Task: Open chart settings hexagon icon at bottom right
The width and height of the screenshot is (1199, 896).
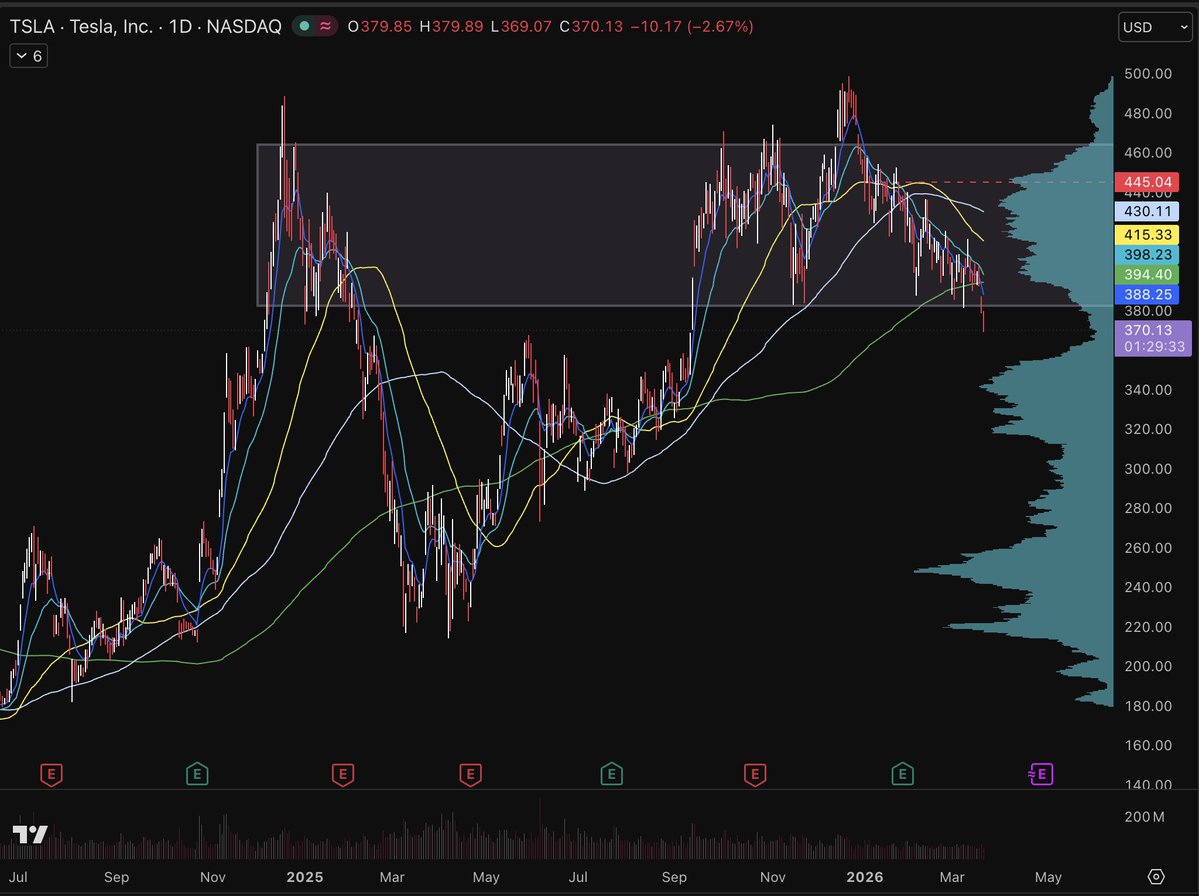Action: pyautogui.click(x=1156, y=876)
